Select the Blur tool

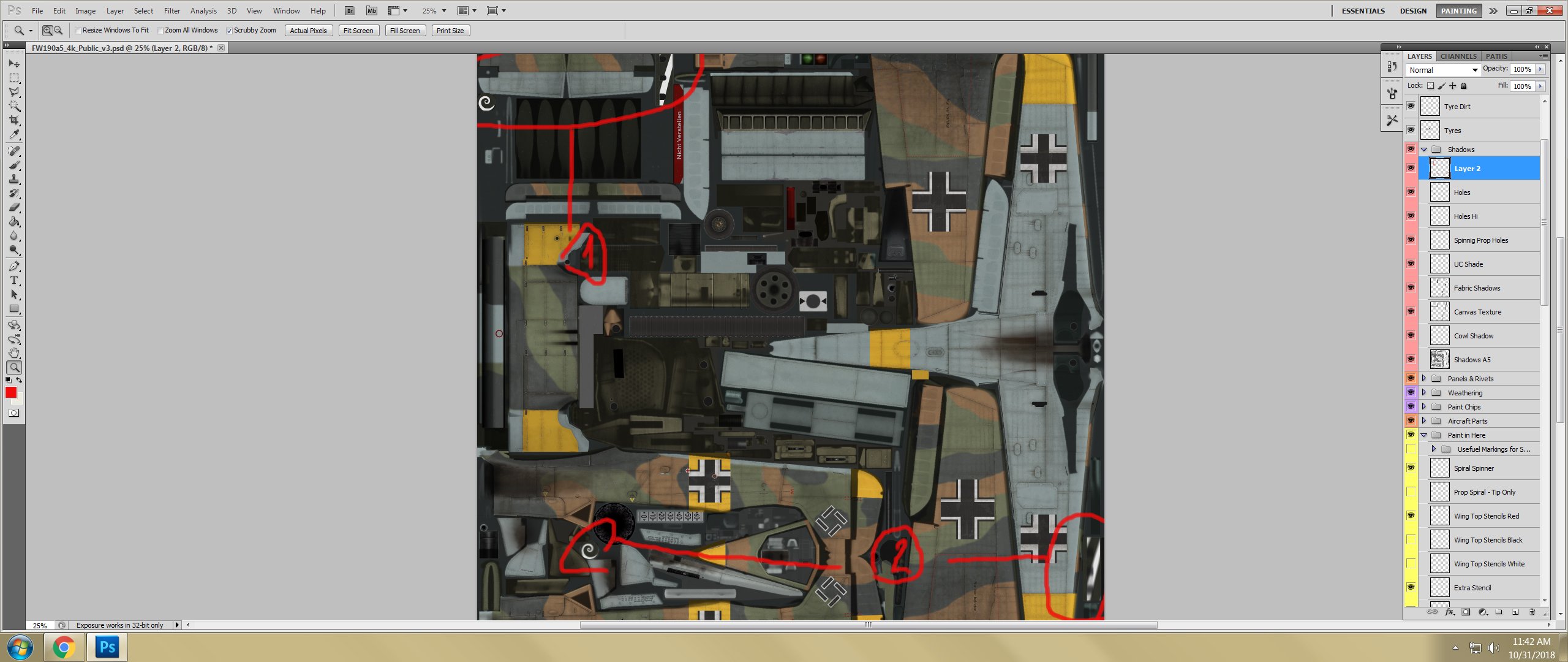(x=14, y=235)
